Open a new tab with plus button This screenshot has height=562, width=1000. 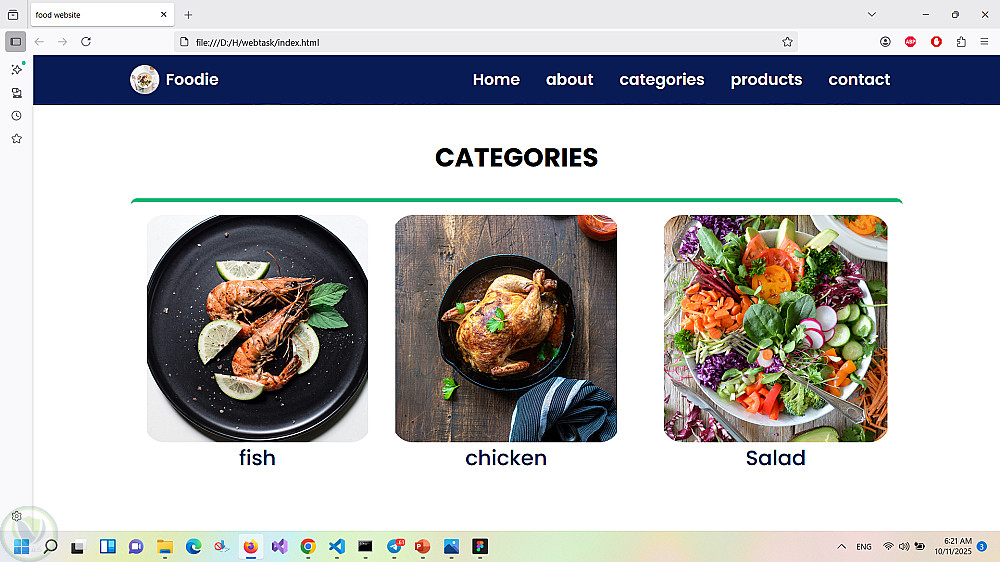tap(188, 15)
